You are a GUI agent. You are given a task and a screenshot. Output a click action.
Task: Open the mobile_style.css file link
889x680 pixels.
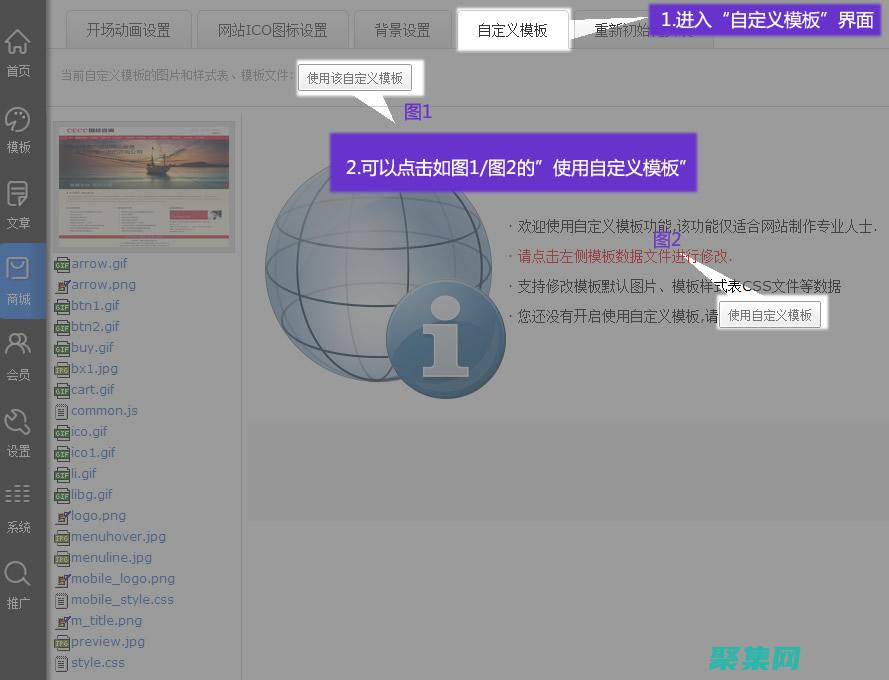122,599
